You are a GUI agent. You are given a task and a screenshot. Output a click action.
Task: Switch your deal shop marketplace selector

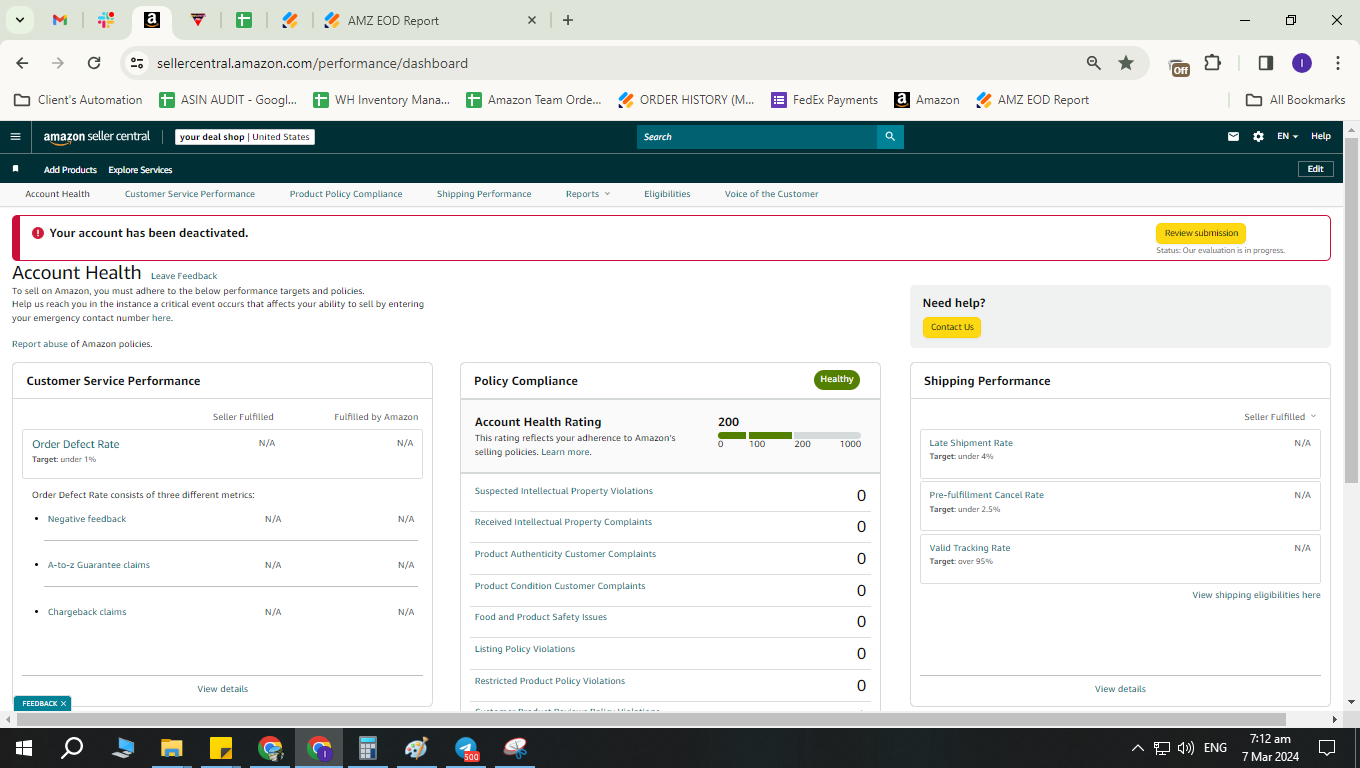click(x=245, y=137)
